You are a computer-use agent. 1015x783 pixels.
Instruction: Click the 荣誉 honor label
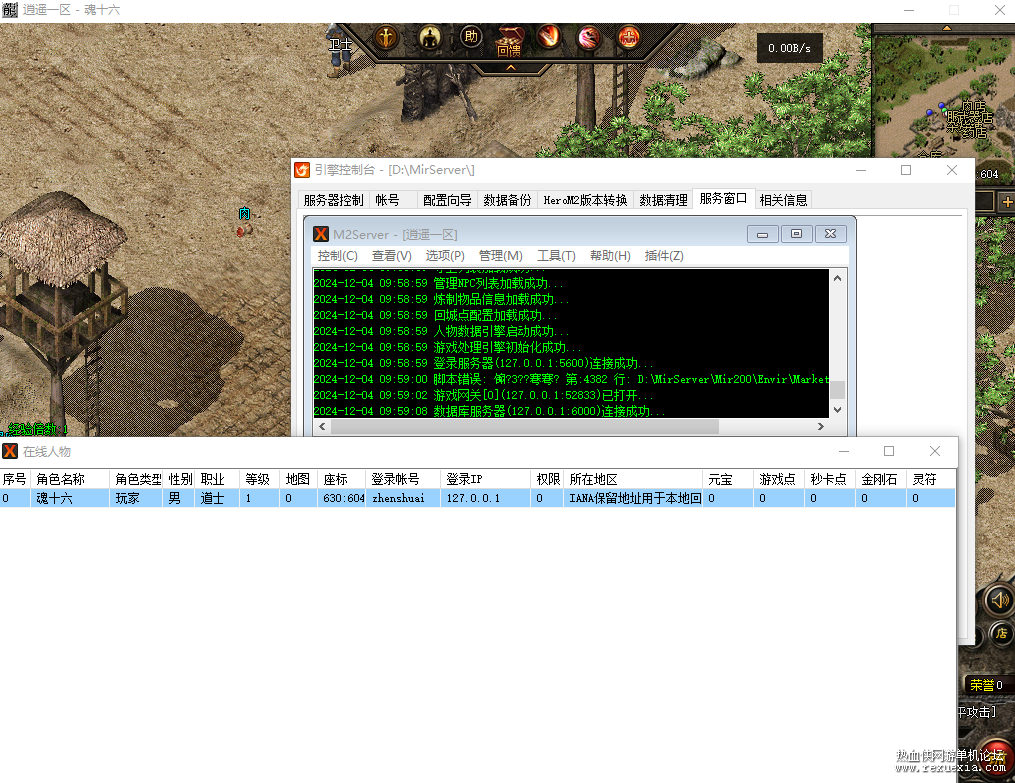982,685
